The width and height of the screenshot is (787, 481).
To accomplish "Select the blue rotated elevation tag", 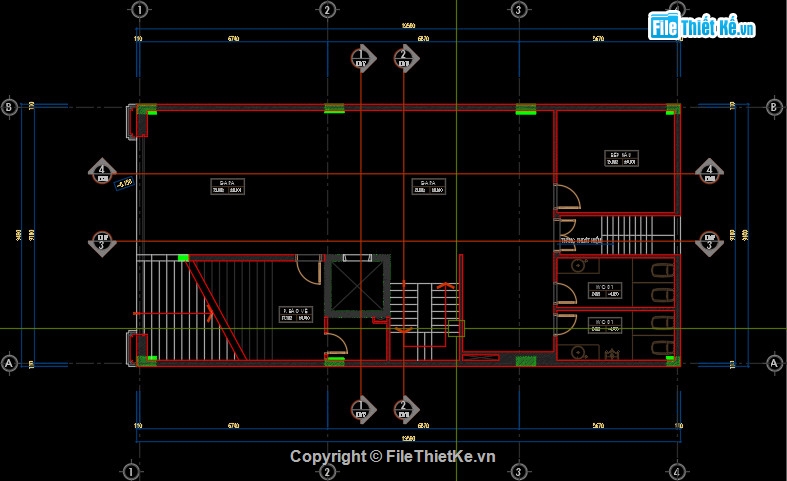I will coord(124,184).
